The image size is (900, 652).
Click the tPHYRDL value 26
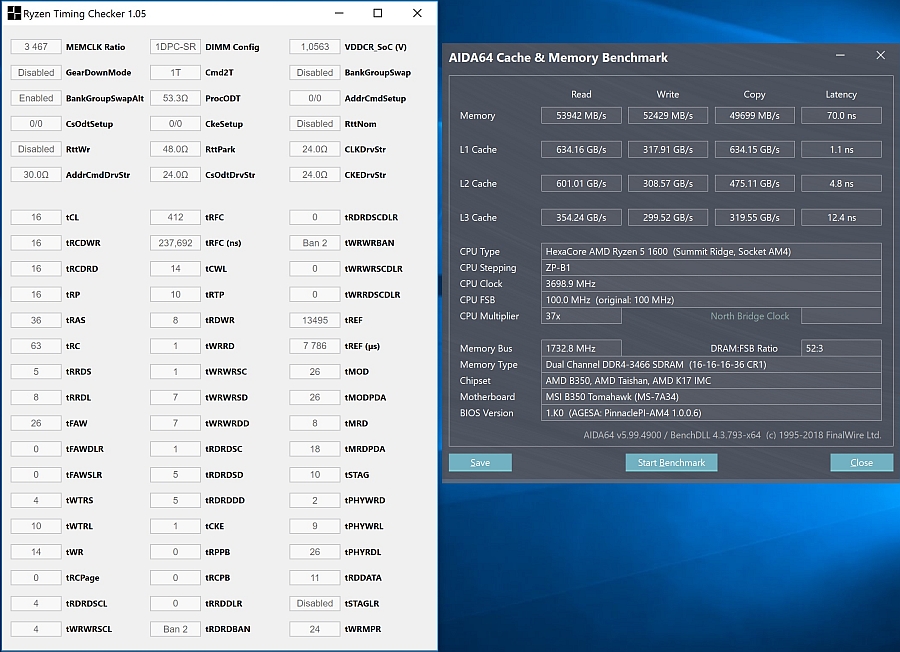(x=315, y=552)
